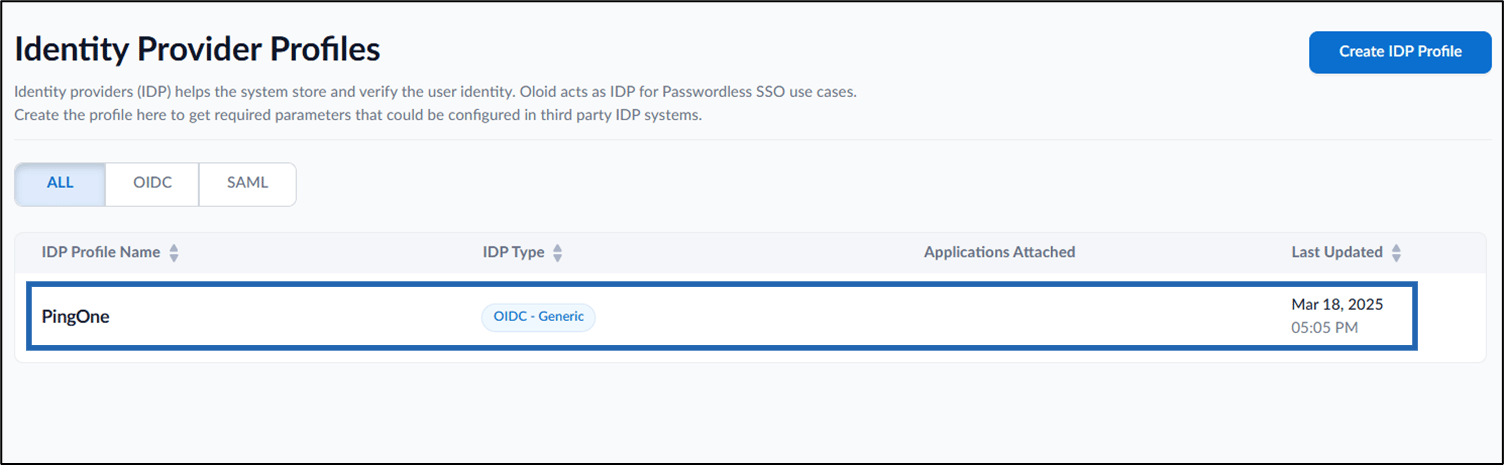Click the OIDC - Generic type badge
Viewport: 1504px width, 465px height.
pos(538,318)
